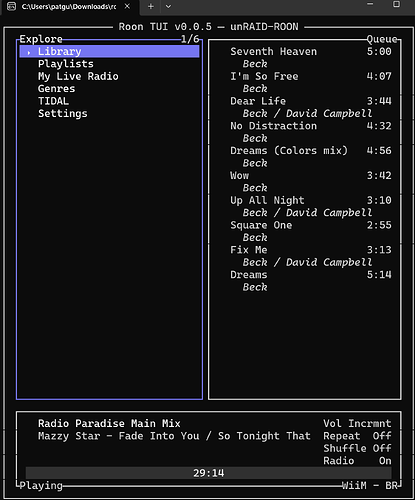
Task: Click artist line under Up All Night
Action: [307, 213]
